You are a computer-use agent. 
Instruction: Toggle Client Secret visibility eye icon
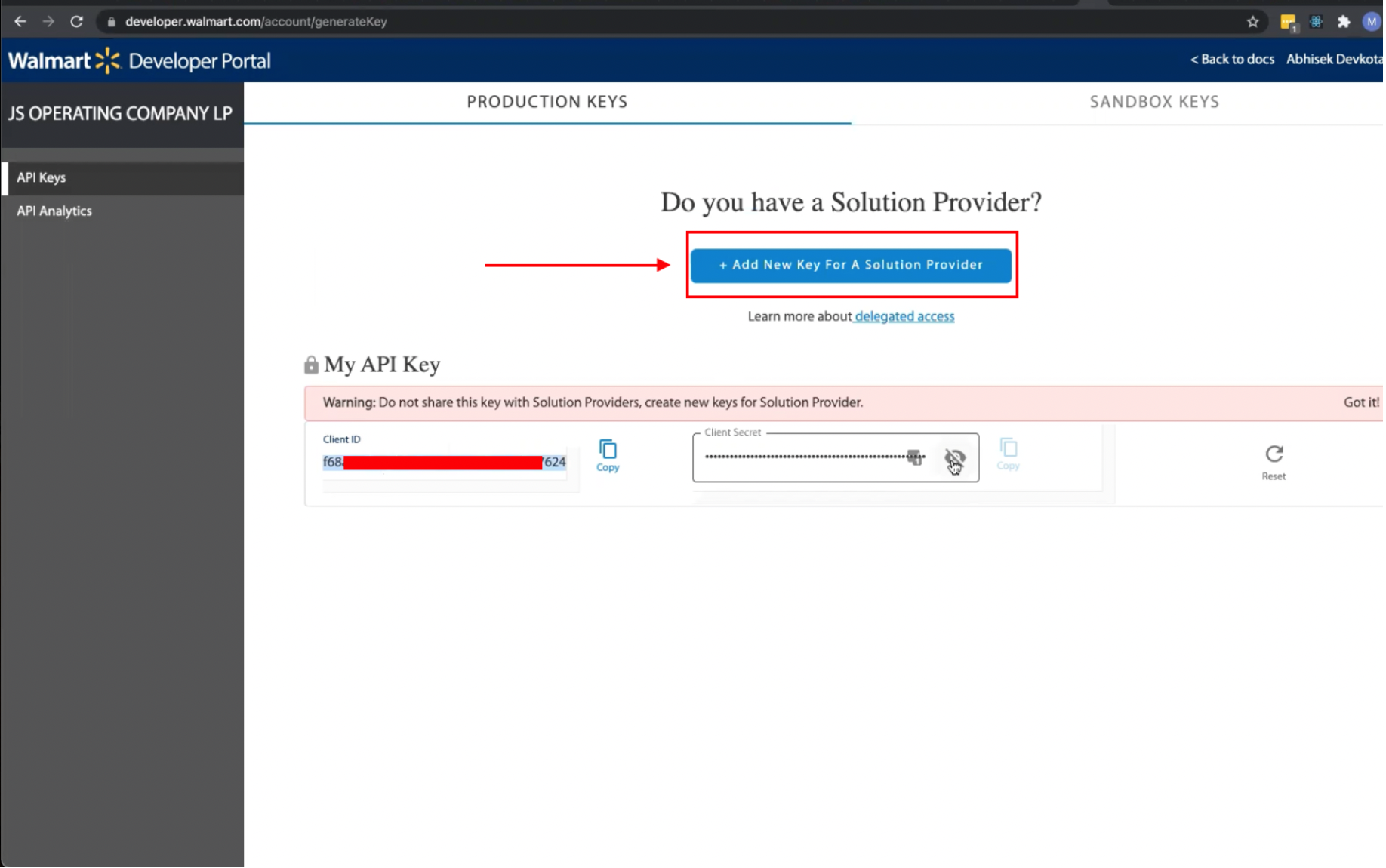pos(954,457)
